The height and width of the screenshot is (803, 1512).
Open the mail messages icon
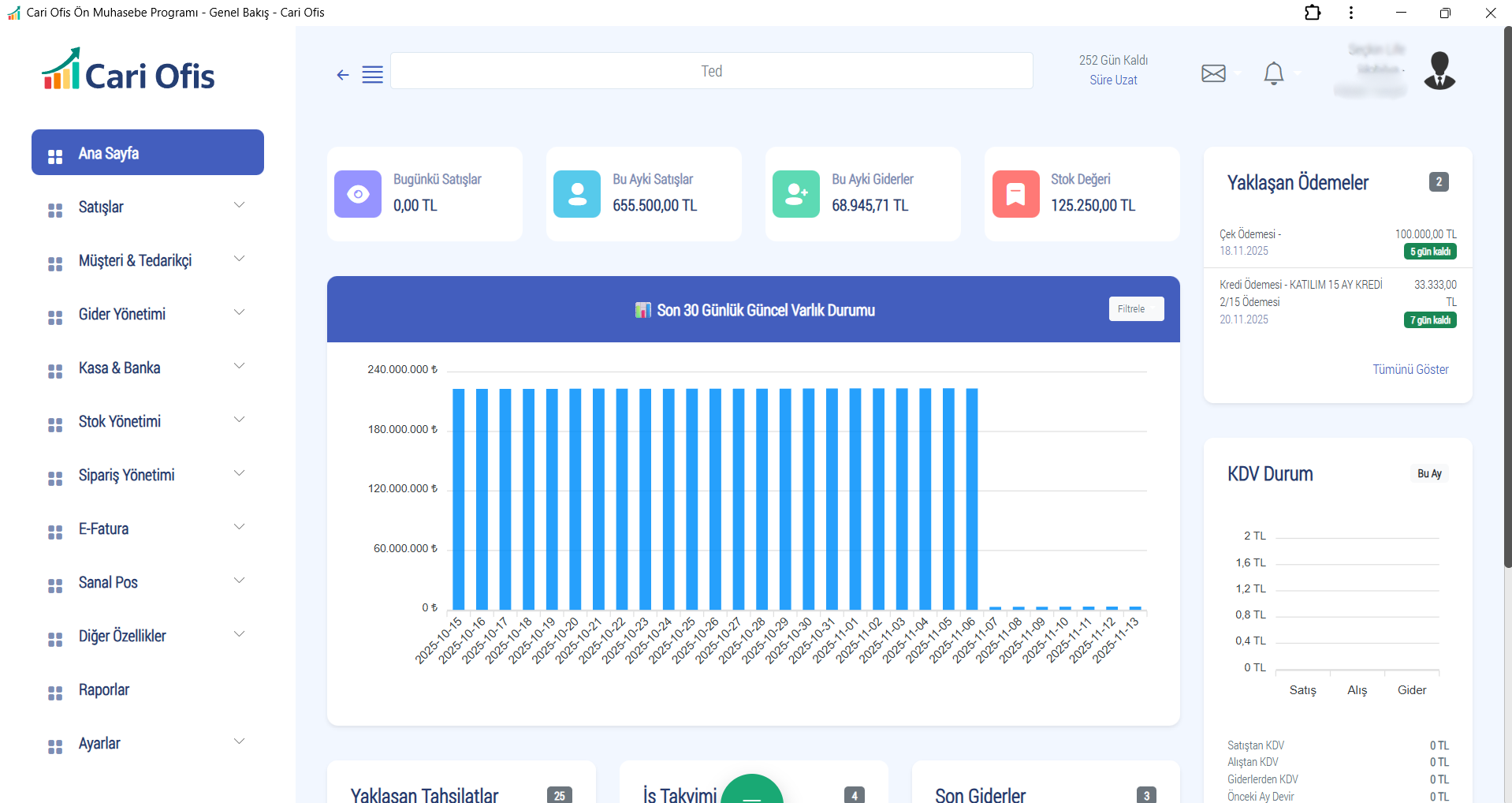(x=1213, y=73)
